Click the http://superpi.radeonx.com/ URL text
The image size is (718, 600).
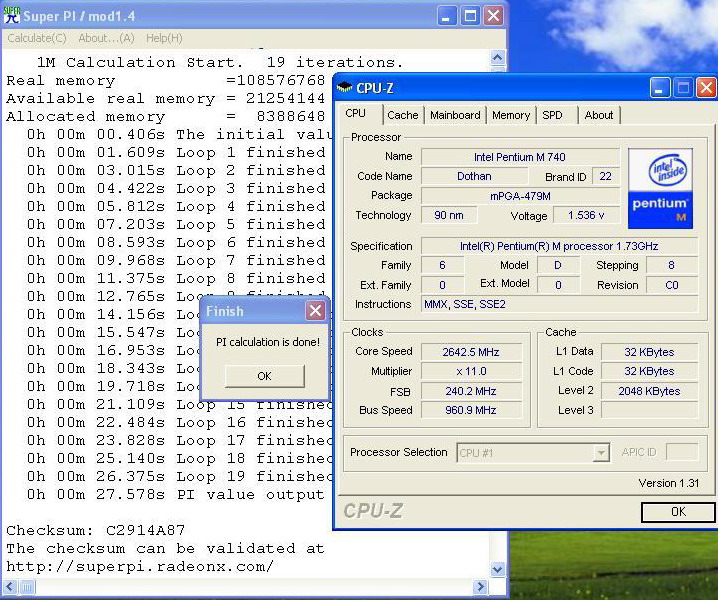[x=140, y=567]
